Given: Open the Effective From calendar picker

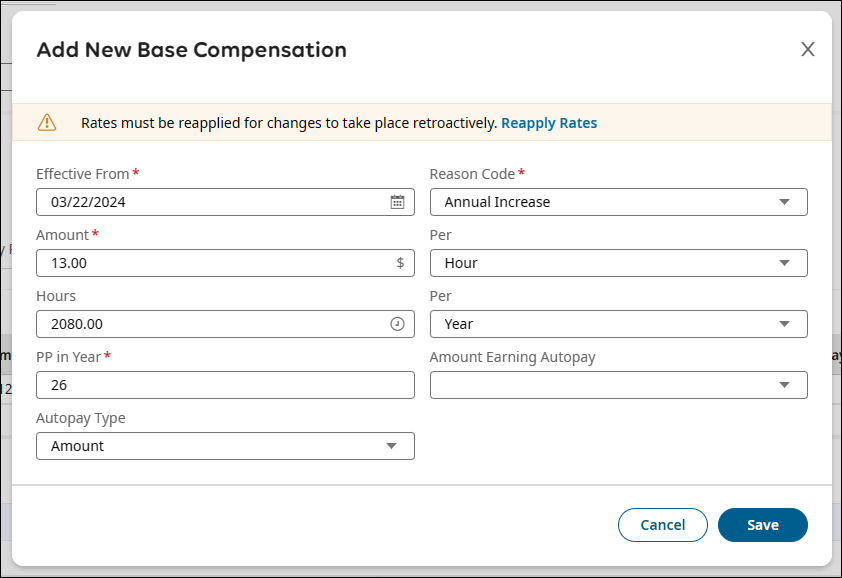Looking at the screenshot, I should (x=397, y=202).
